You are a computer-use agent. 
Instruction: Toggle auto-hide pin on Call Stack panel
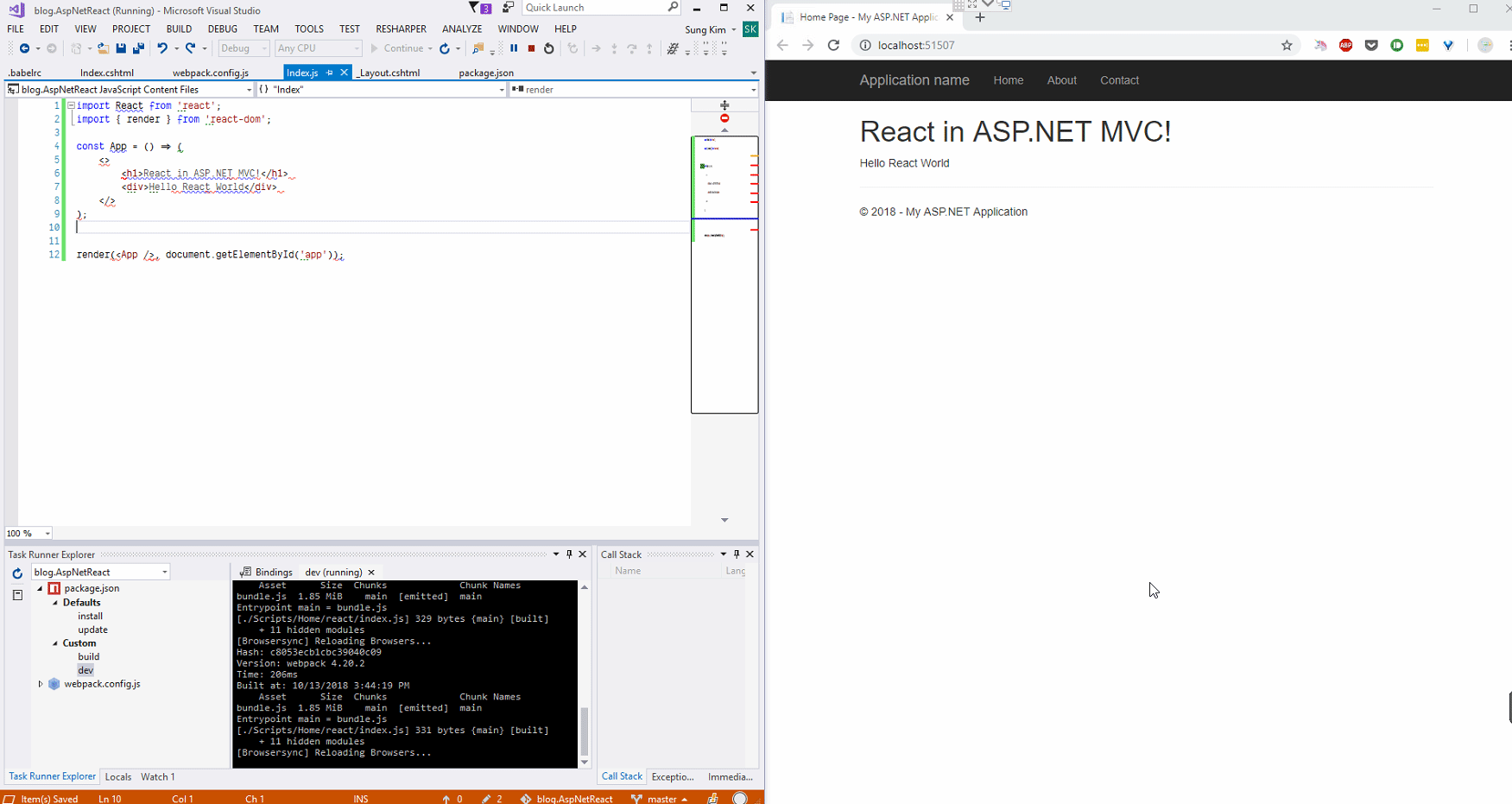pyautogui.click(x=737, y=554)
